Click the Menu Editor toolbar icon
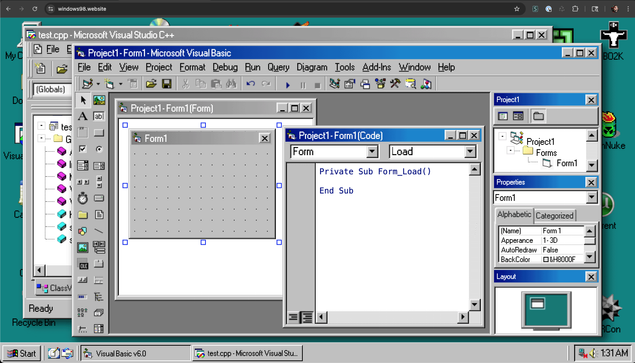 point(133,84)
